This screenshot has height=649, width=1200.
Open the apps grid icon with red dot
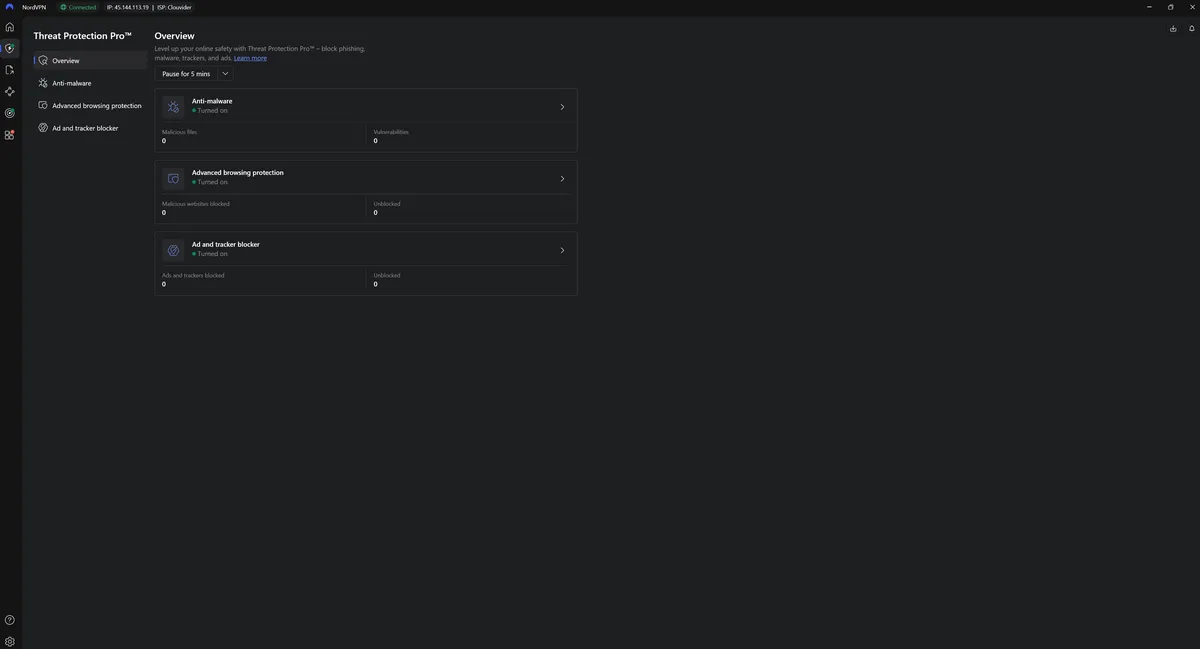point(10,135)
